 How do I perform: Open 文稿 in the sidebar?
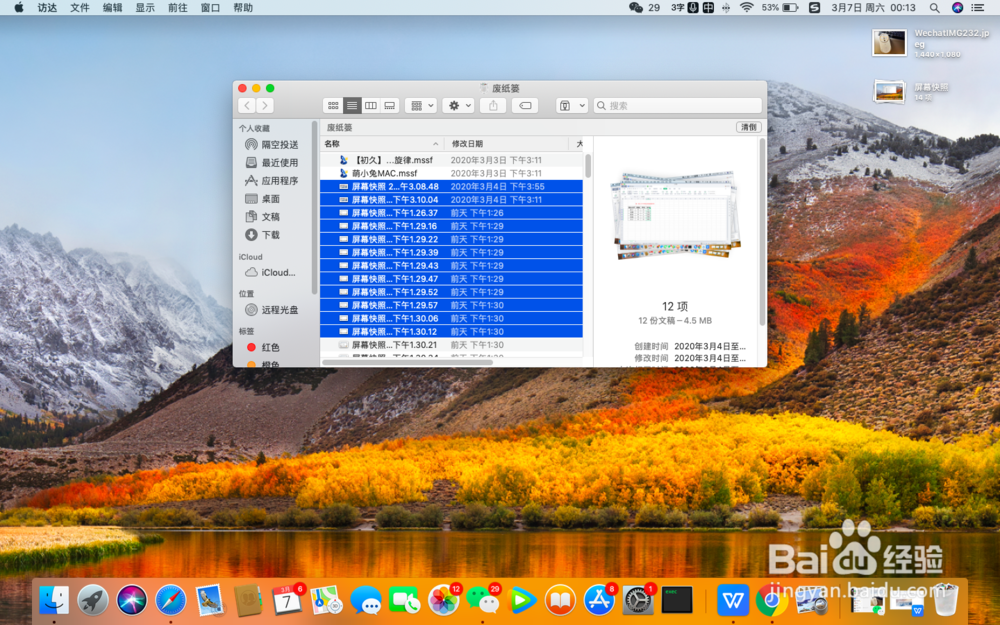click(263, 217)
